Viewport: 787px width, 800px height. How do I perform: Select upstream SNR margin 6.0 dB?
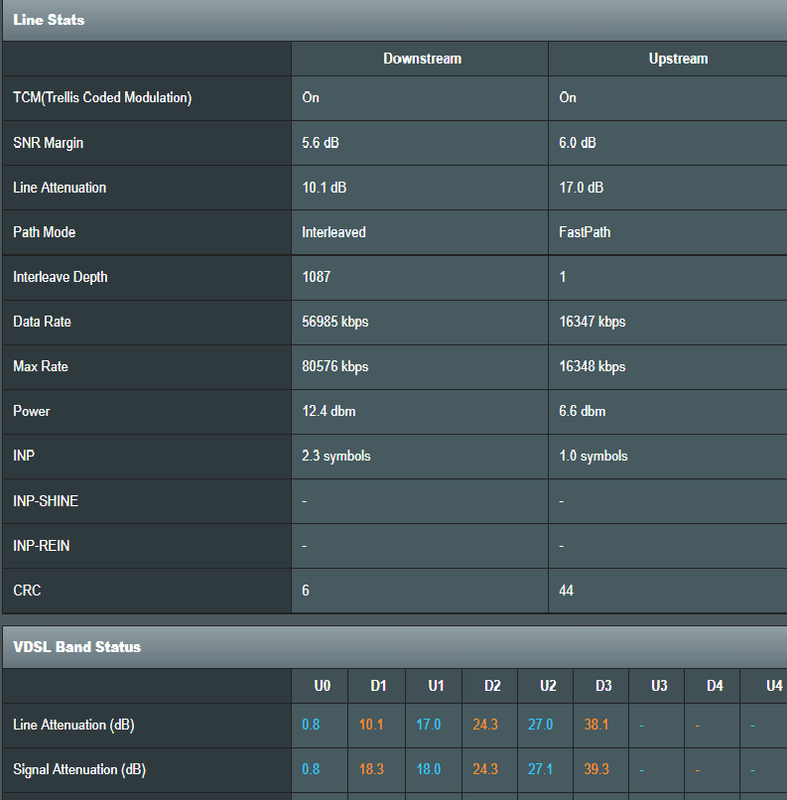point(577,143)
